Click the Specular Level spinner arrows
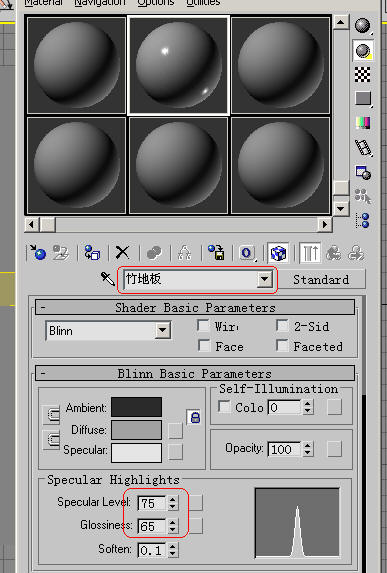This screenshot has height=573, width=387. coord(172,503)
